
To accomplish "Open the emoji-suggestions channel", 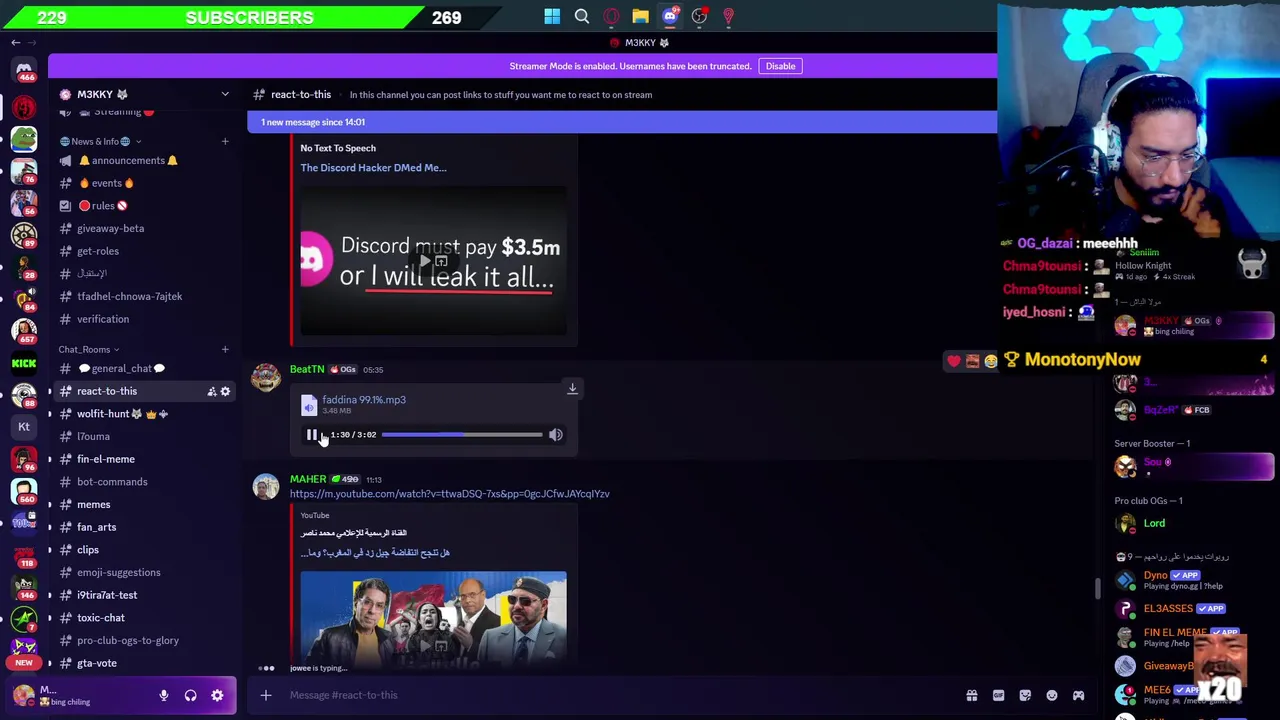I will (x=118, y=572).
